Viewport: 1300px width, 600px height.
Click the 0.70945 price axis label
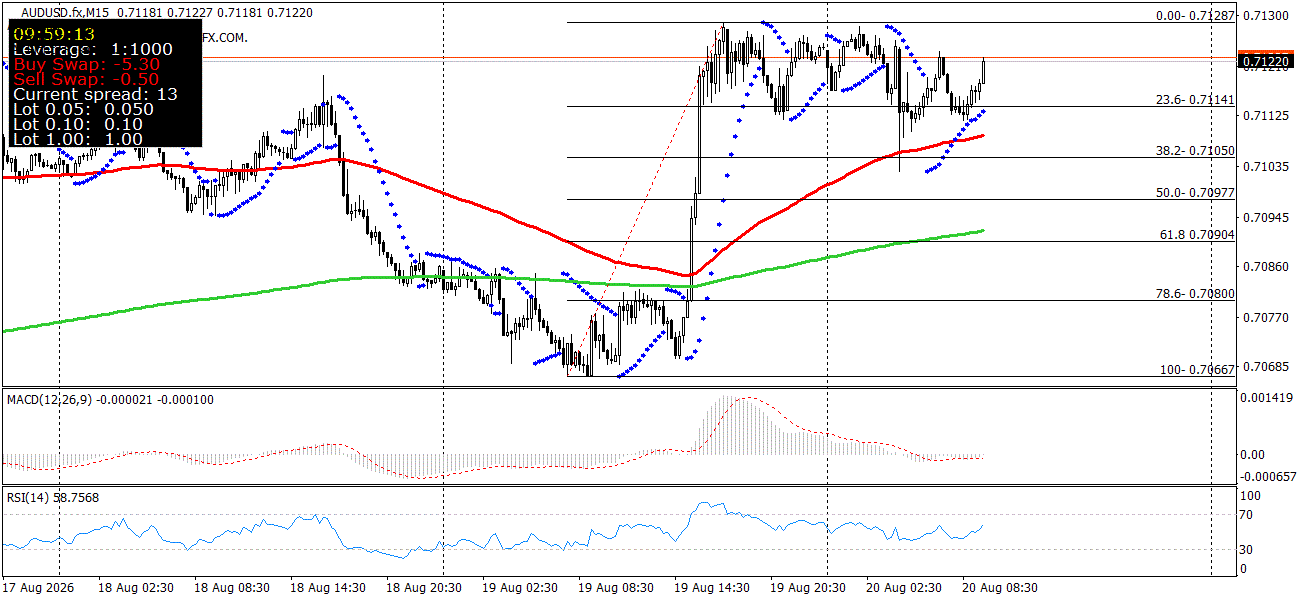click(x=1266, y=217)
